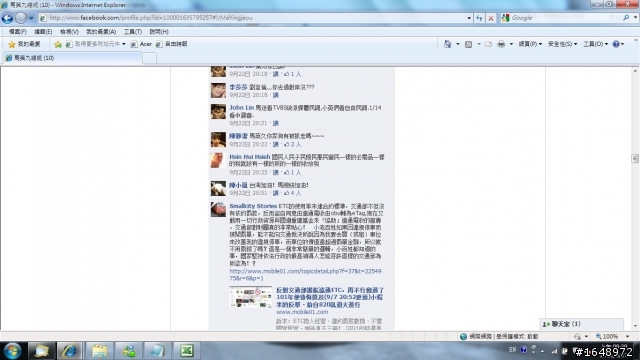This screenshot has height=360, width=640.
Task: Open the zoom level 100% dropdown arrow
Action: 628,337
